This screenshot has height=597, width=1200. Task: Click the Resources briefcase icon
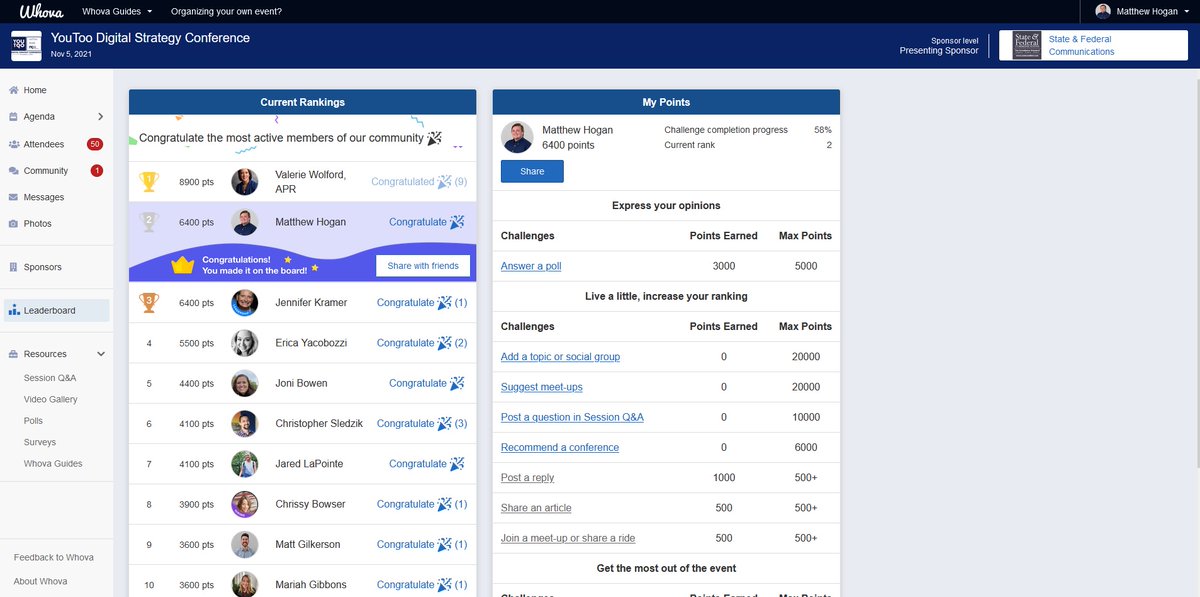click(13, 354)
